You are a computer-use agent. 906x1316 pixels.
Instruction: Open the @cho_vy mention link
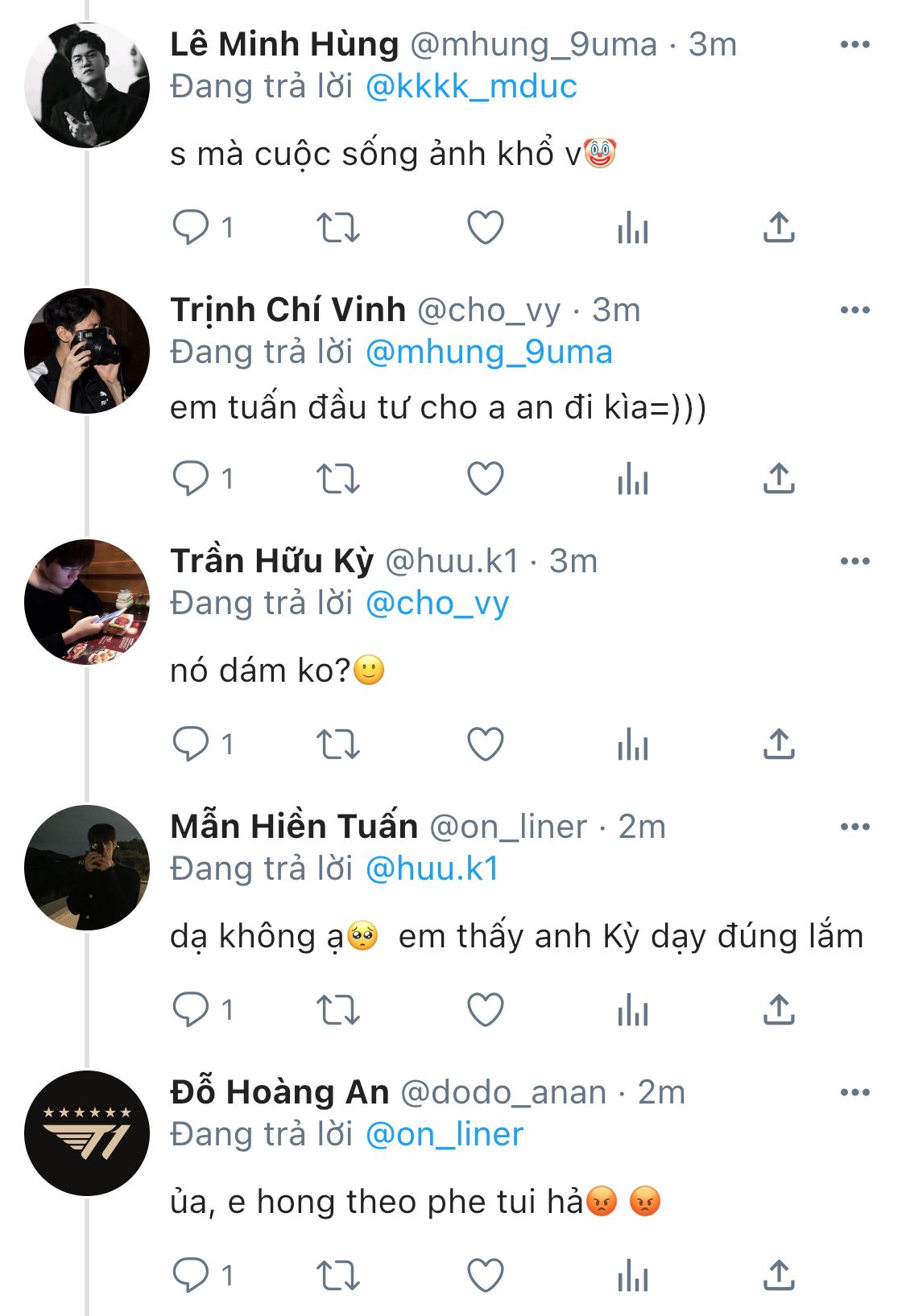tap(437, 603)
